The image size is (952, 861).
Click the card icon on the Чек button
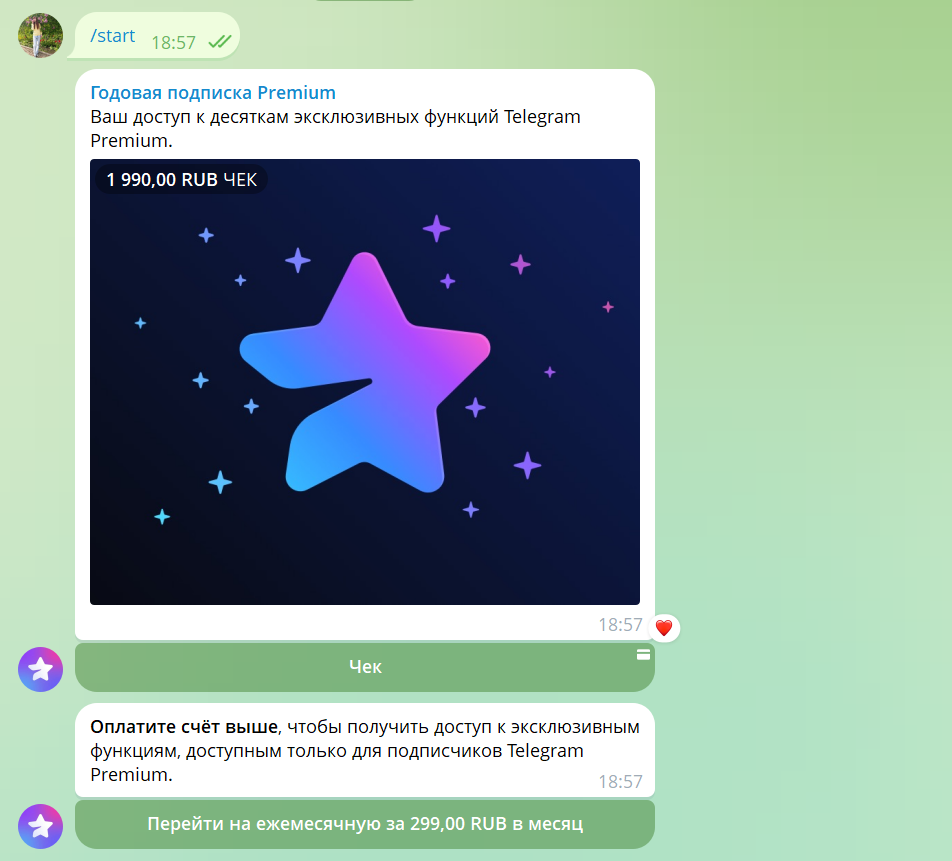pos(643,655)
